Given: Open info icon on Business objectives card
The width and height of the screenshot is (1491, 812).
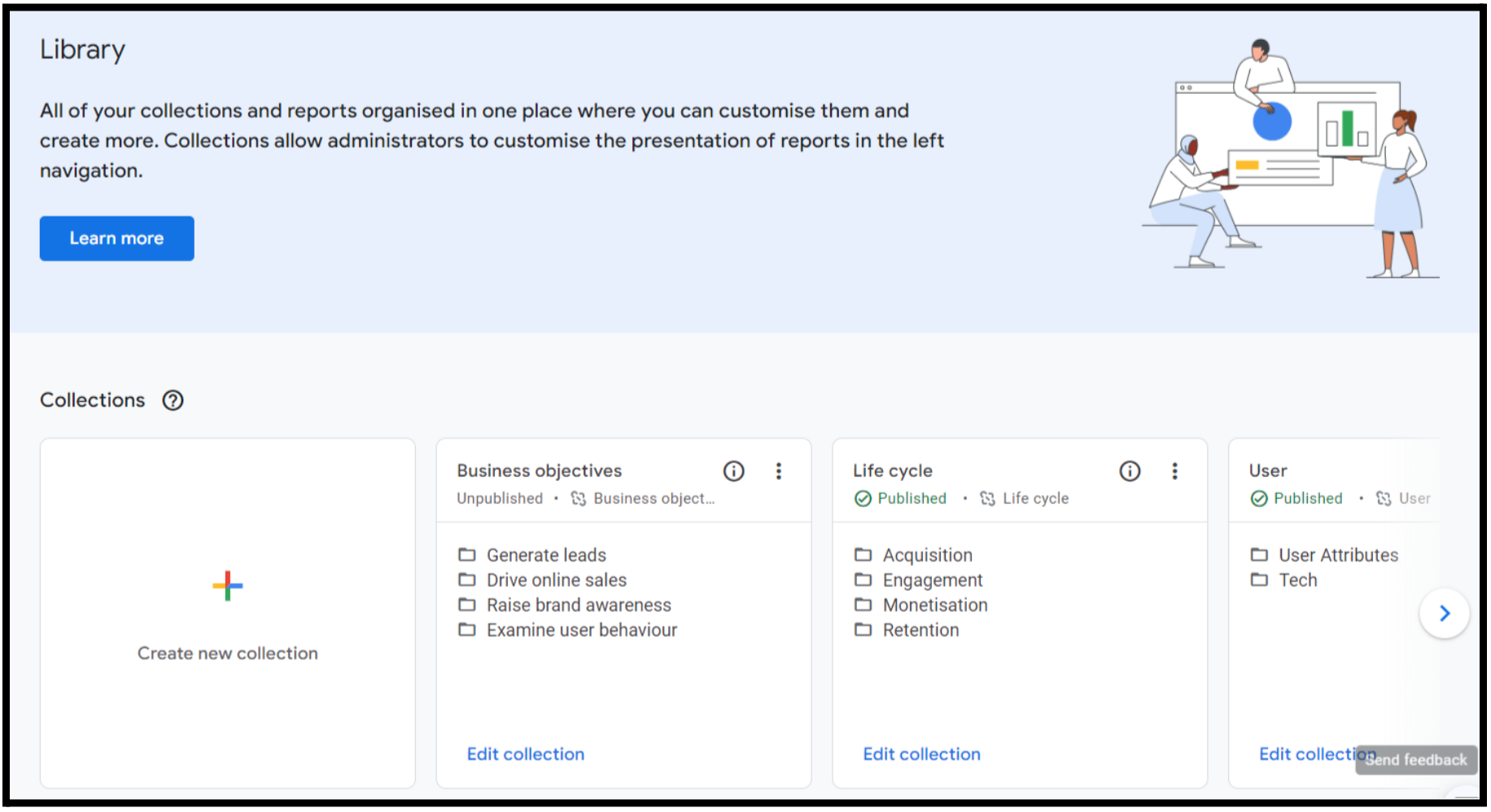Looking at the screenshot, I should (733, 471).
